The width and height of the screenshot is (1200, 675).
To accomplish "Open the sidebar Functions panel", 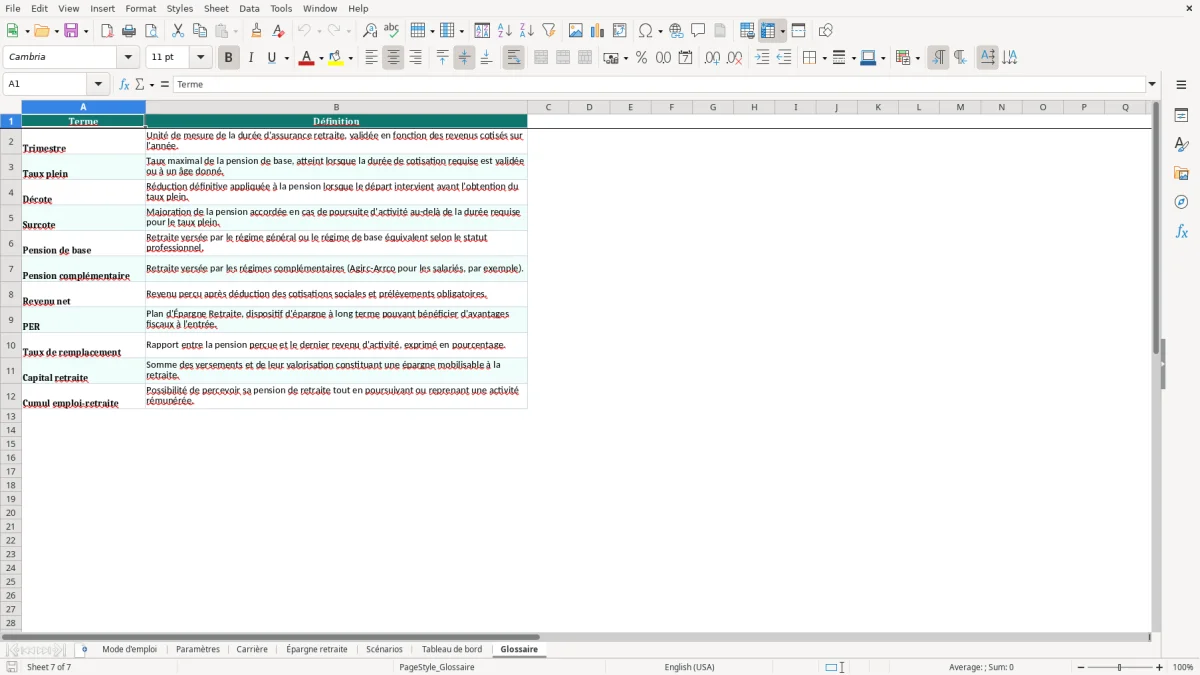I will tap(1181, 231).
